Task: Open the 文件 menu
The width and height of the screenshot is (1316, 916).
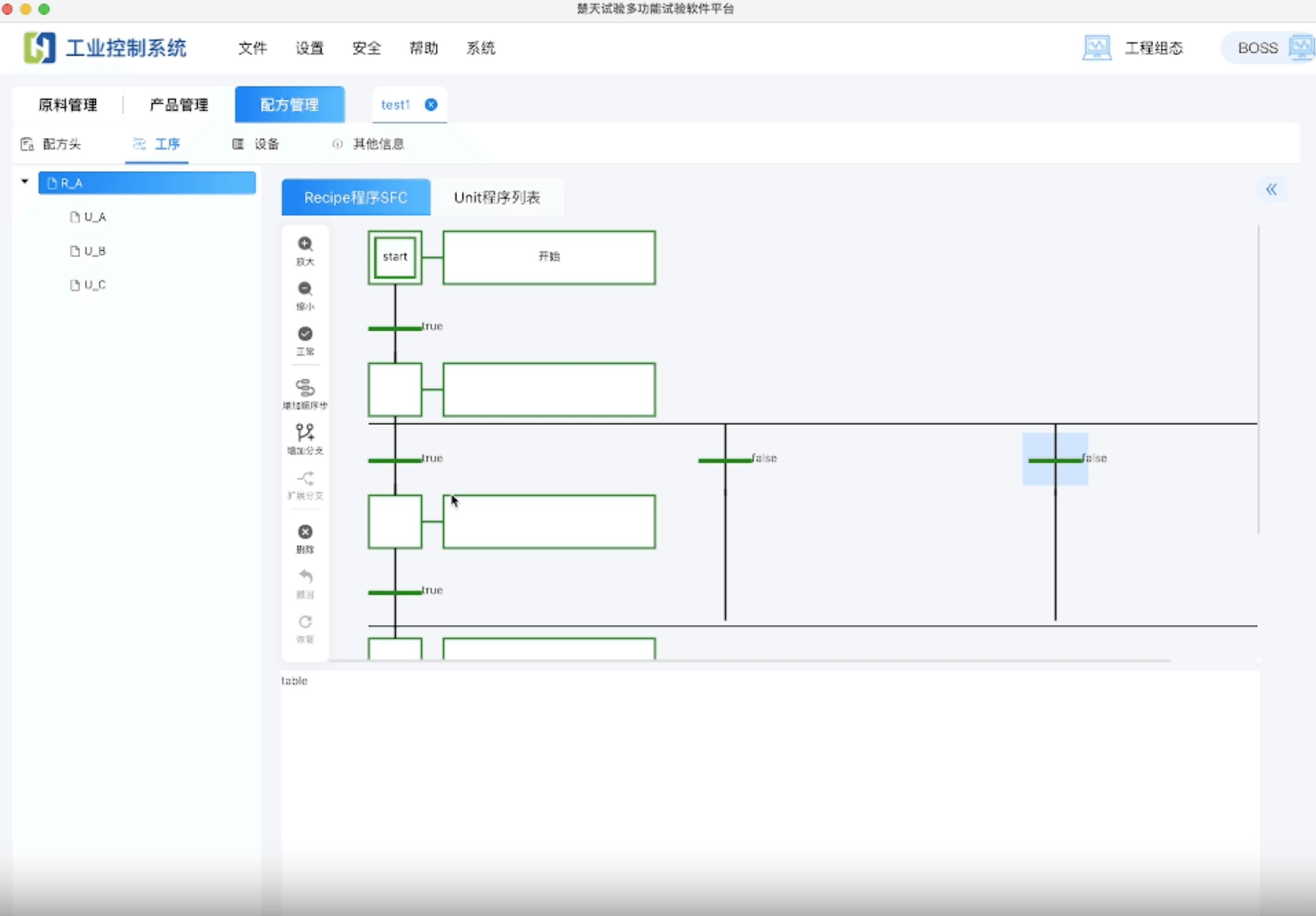Action: click(x=253, y=48)
